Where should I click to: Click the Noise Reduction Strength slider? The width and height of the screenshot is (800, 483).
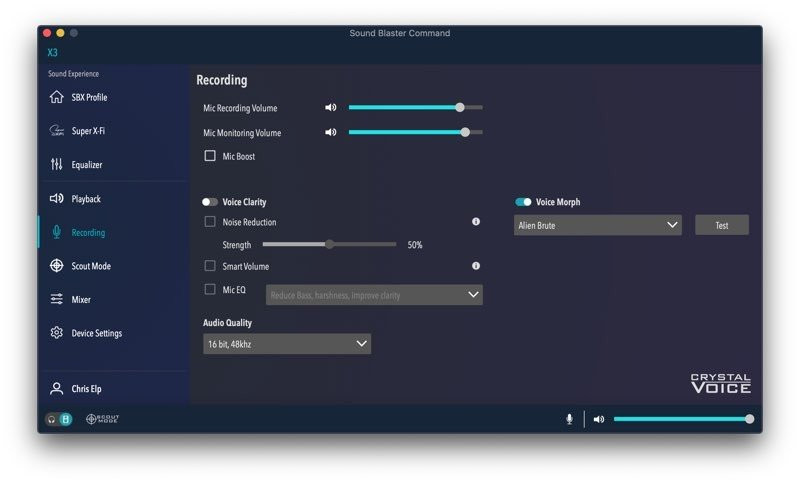point(329,244)
